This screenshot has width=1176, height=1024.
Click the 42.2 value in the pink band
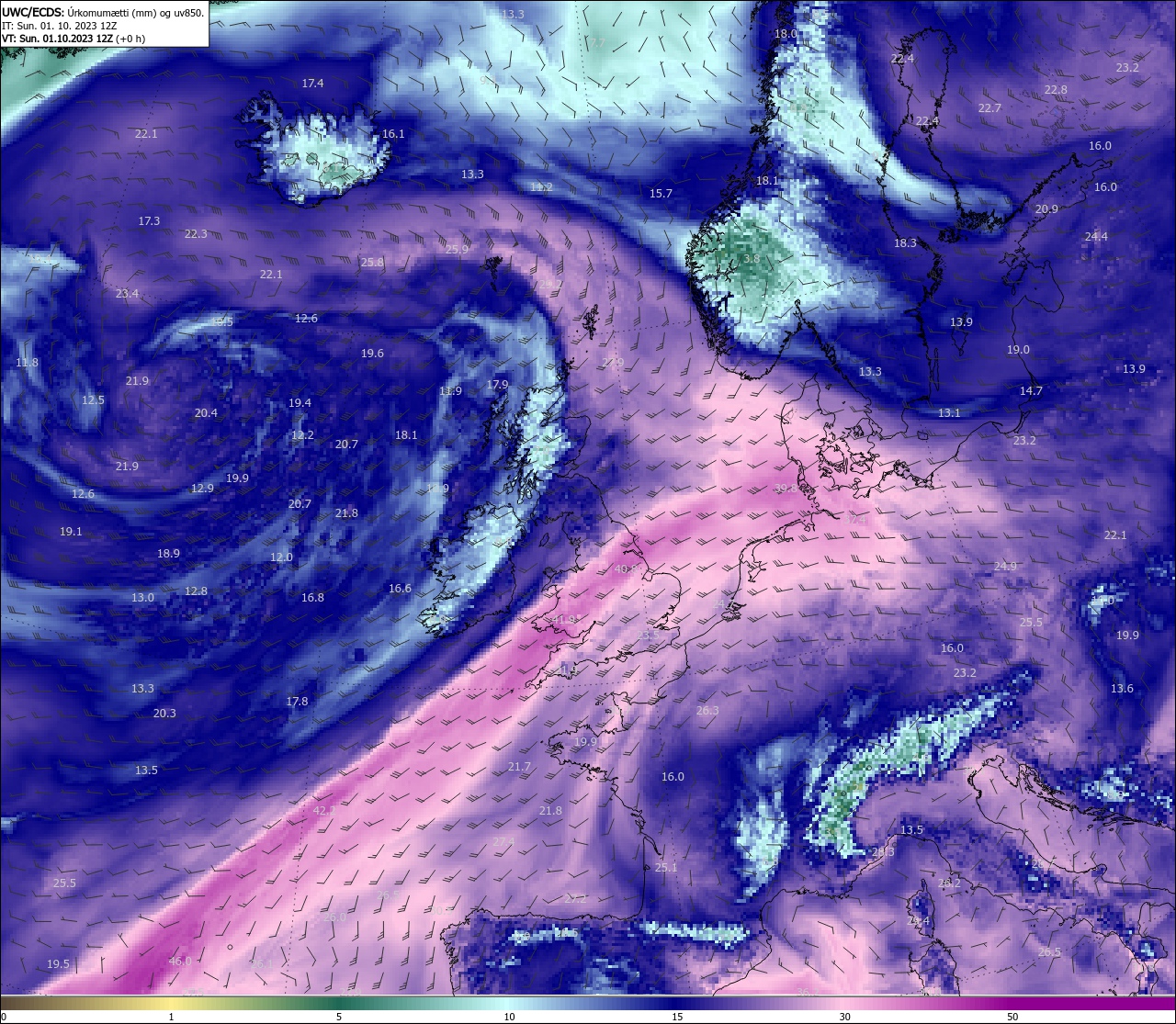tap(324, 811)
